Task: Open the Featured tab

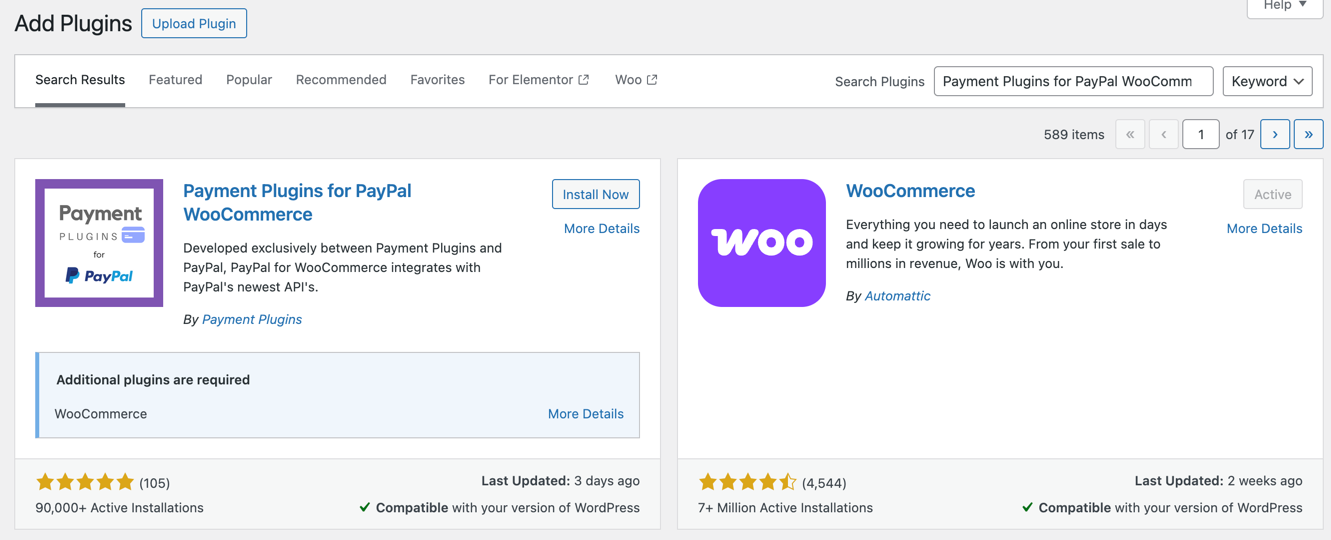Action: [x=175, y=80]
